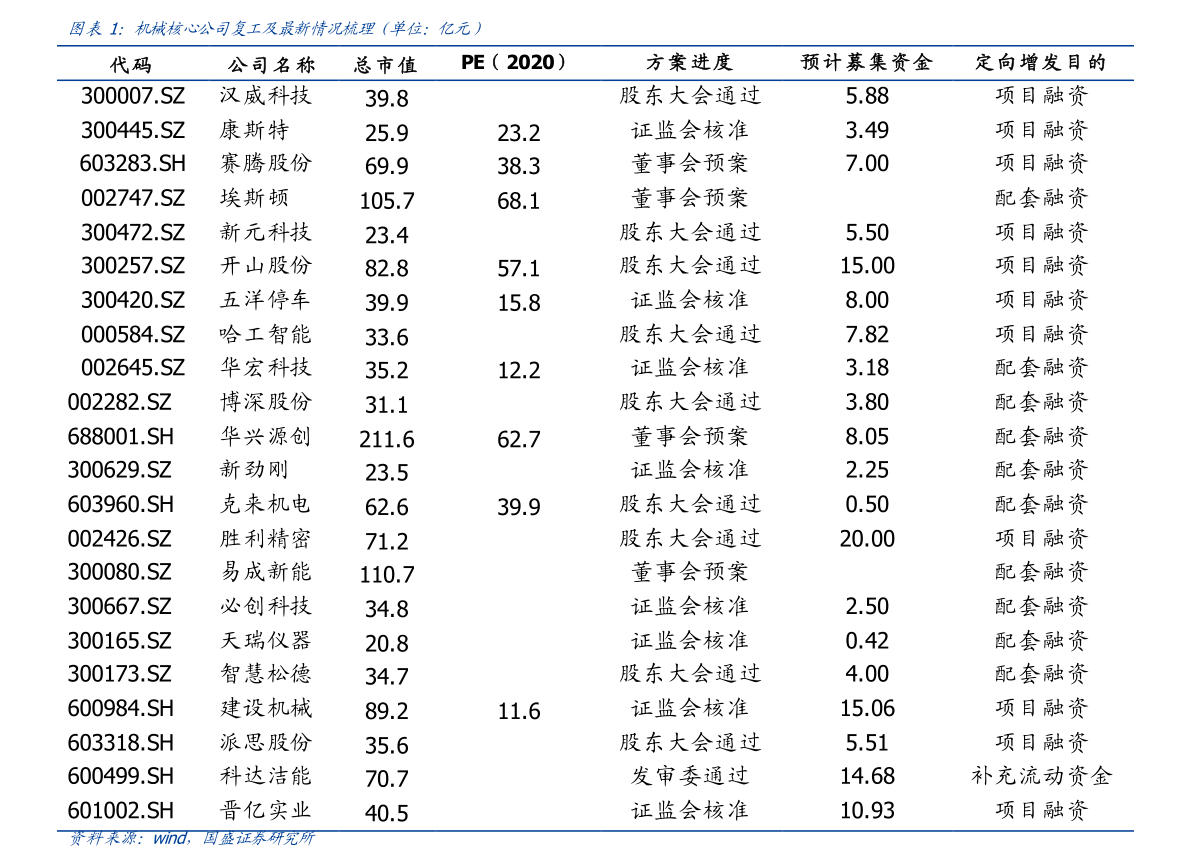1191x868 pixels.
Task: Click the 预计募集资金 column header
Action: 866,63
